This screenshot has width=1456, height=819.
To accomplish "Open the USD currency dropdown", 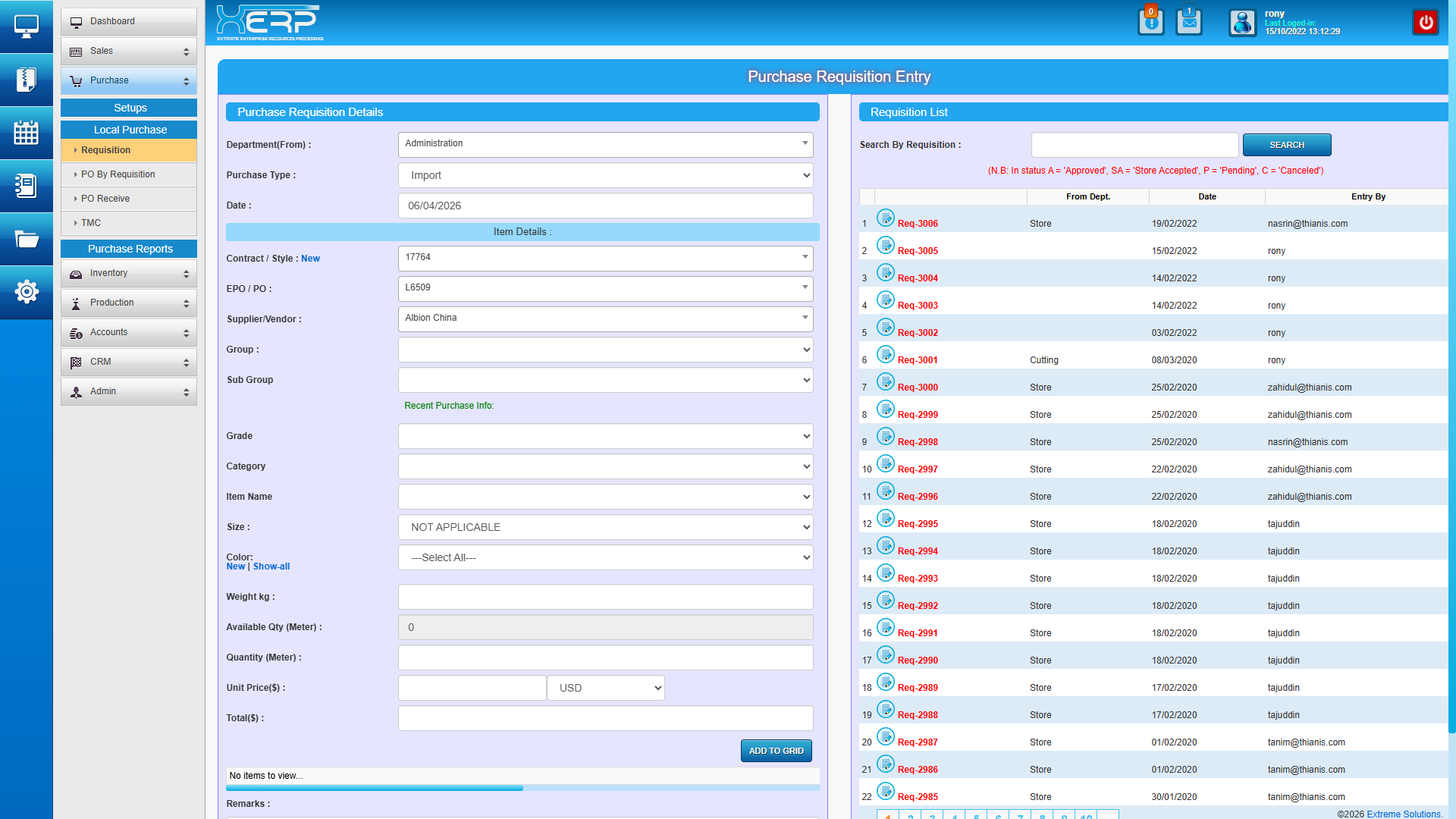I will (x=606, y=688).
